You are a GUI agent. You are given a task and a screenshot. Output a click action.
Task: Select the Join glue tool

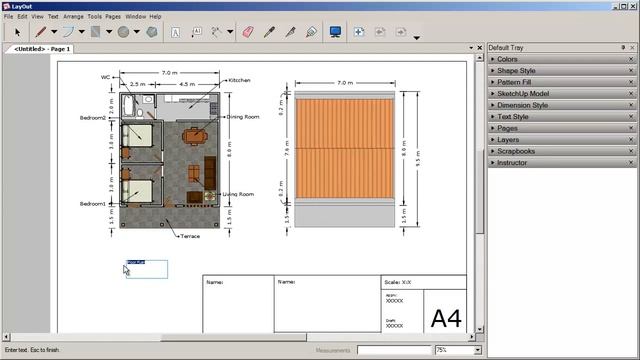tap(311, 32)
